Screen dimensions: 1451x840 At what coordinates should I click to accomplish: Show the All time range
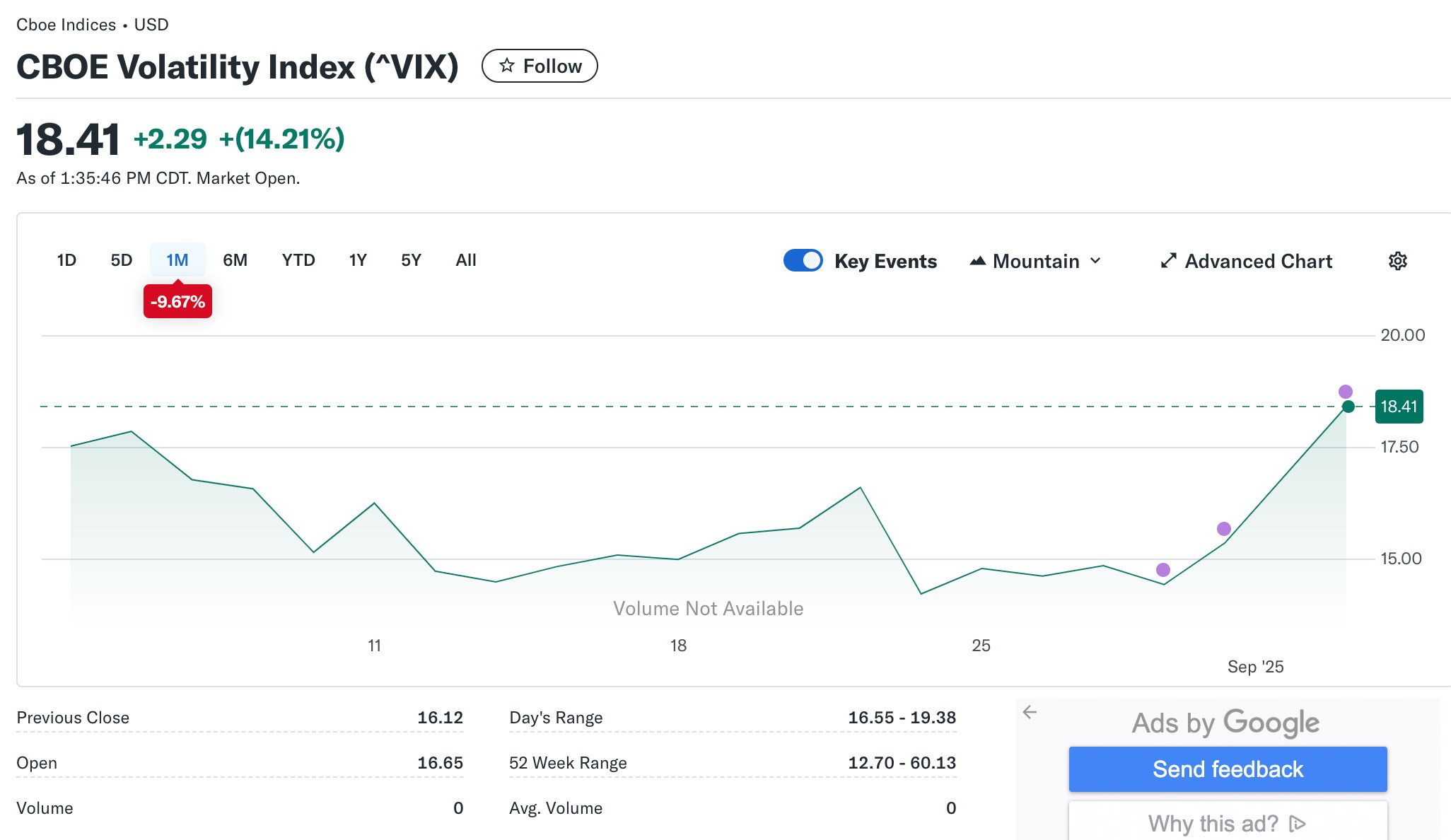[x=465, y=260]
